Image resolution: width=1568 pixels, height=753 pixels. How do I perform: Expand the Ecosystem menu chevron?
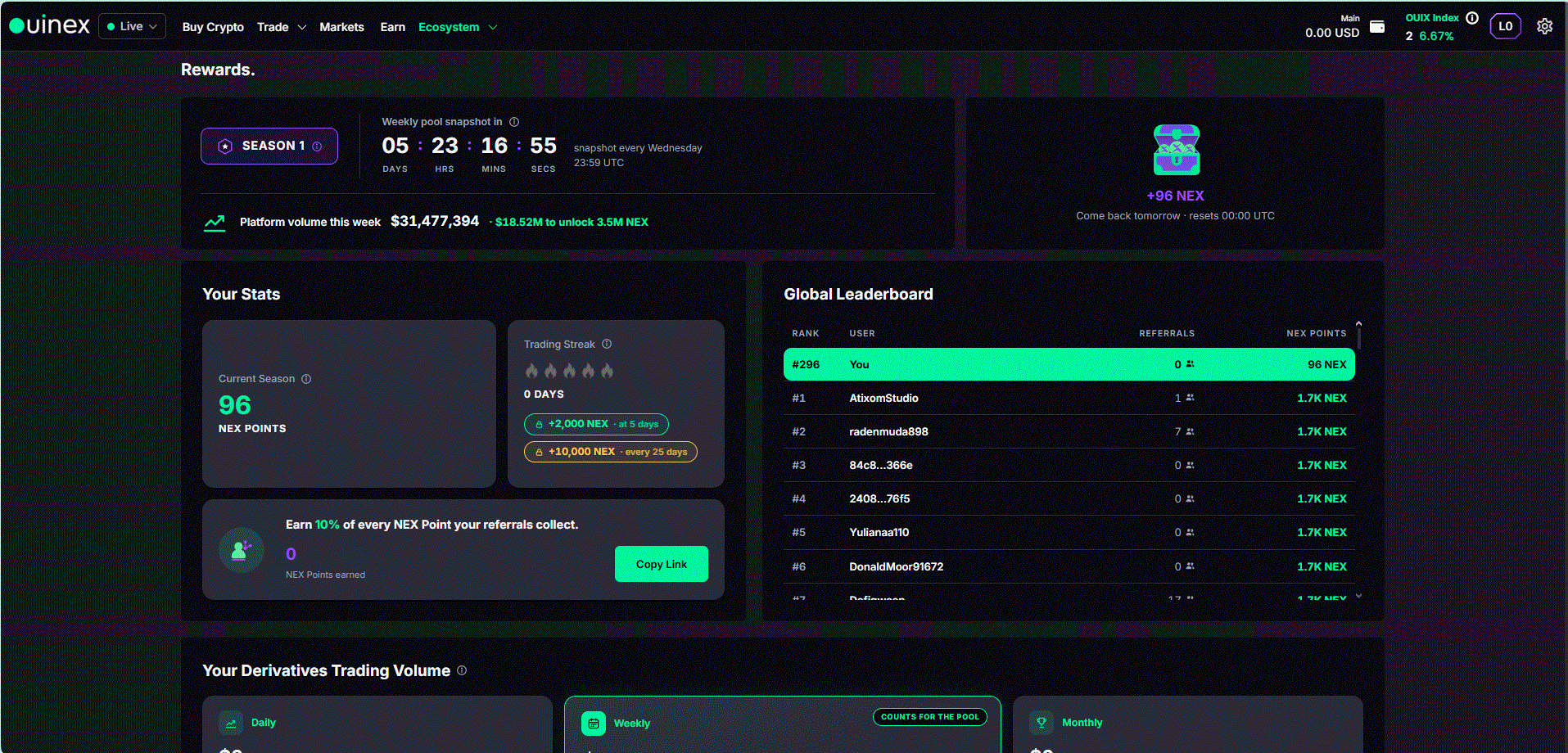(493, 27)
